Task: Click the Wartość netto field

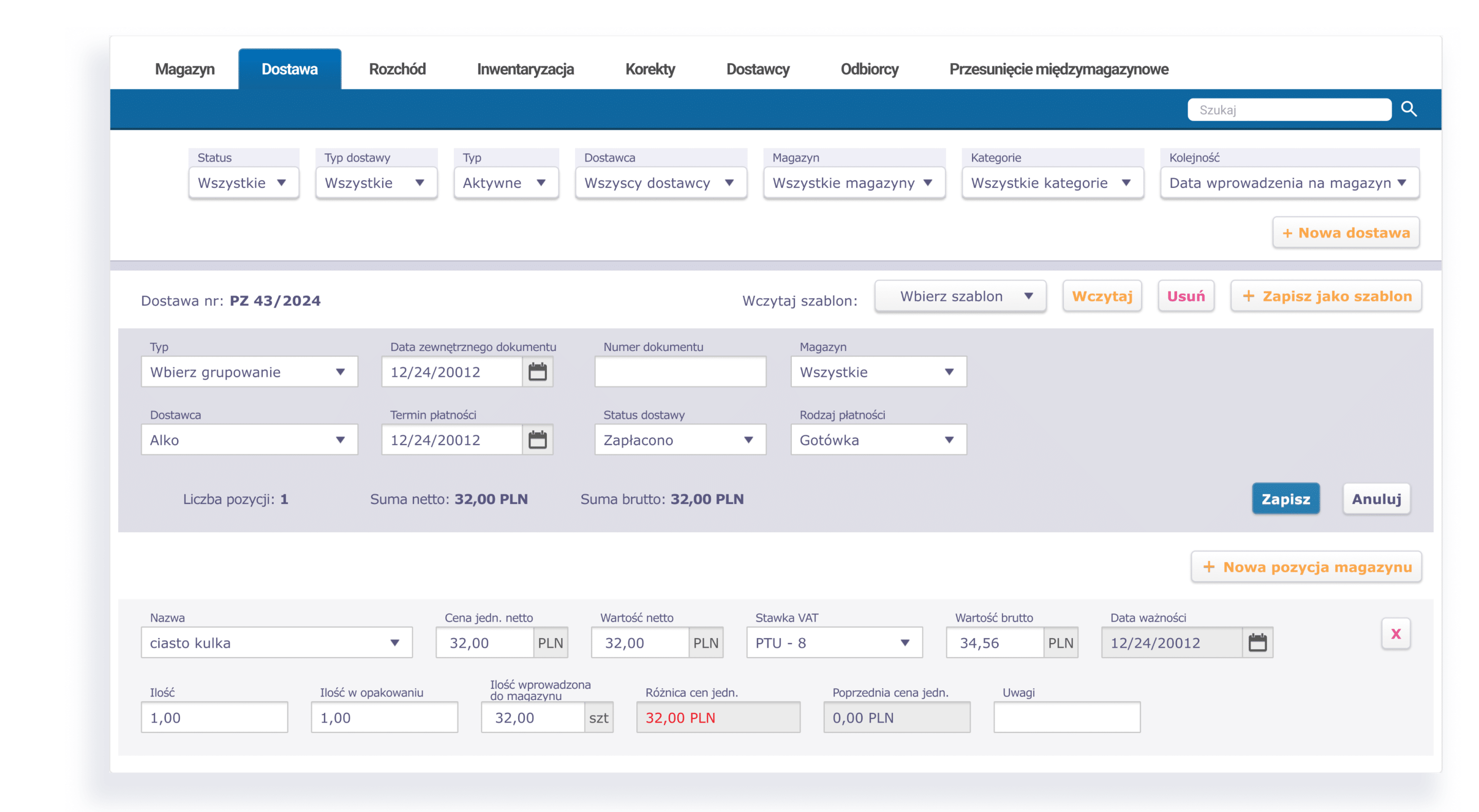Action: coord(641,643)
